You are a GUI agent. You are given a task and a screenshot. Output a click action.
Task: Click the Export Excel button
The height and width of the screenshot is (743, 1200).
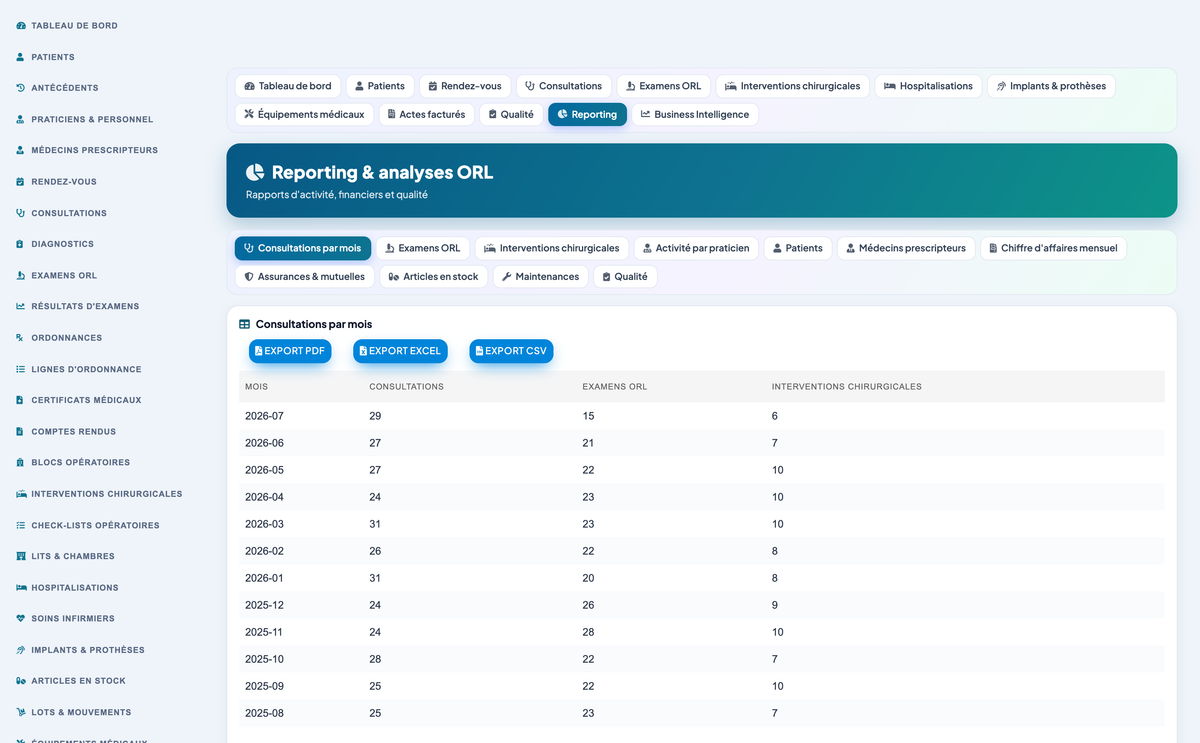point(400,351)
